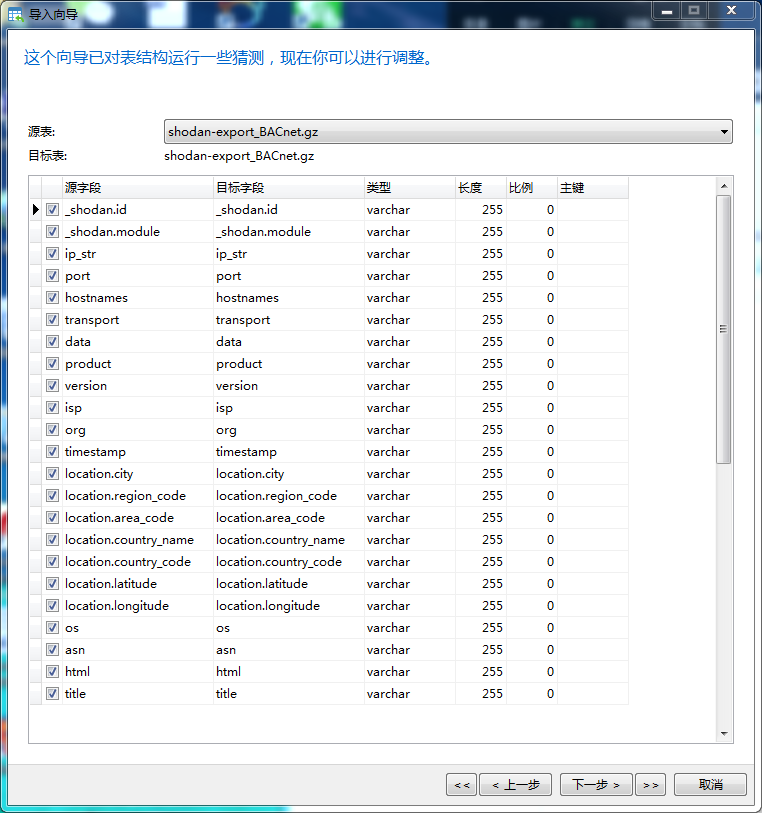The width and height of the screenshot is (762, 813).
Task: Toggle the asn row checkbox
Action: pyautogui.click(x=52, y=650)
